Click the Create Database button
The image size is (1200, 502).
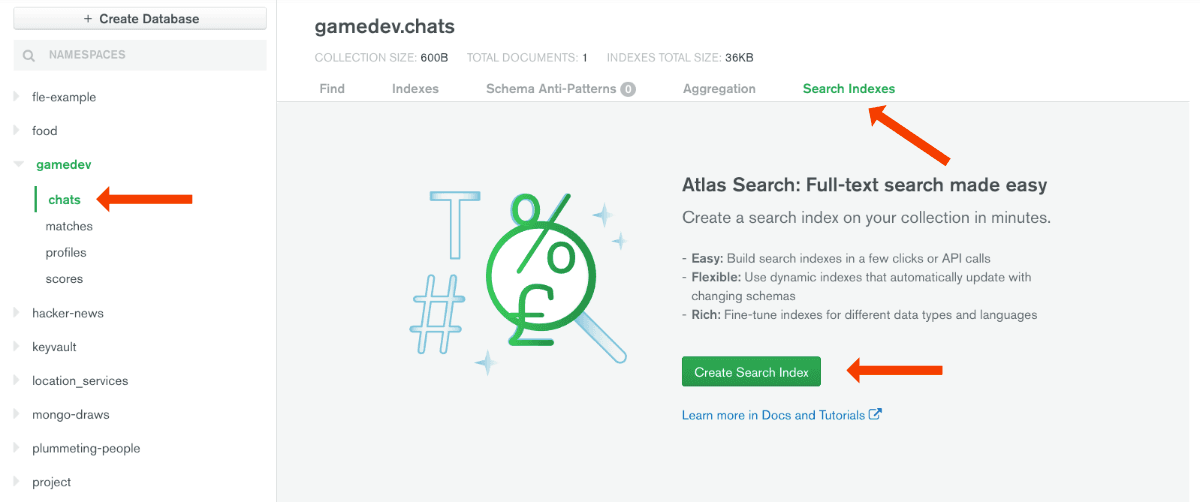(x=140, y=19)
